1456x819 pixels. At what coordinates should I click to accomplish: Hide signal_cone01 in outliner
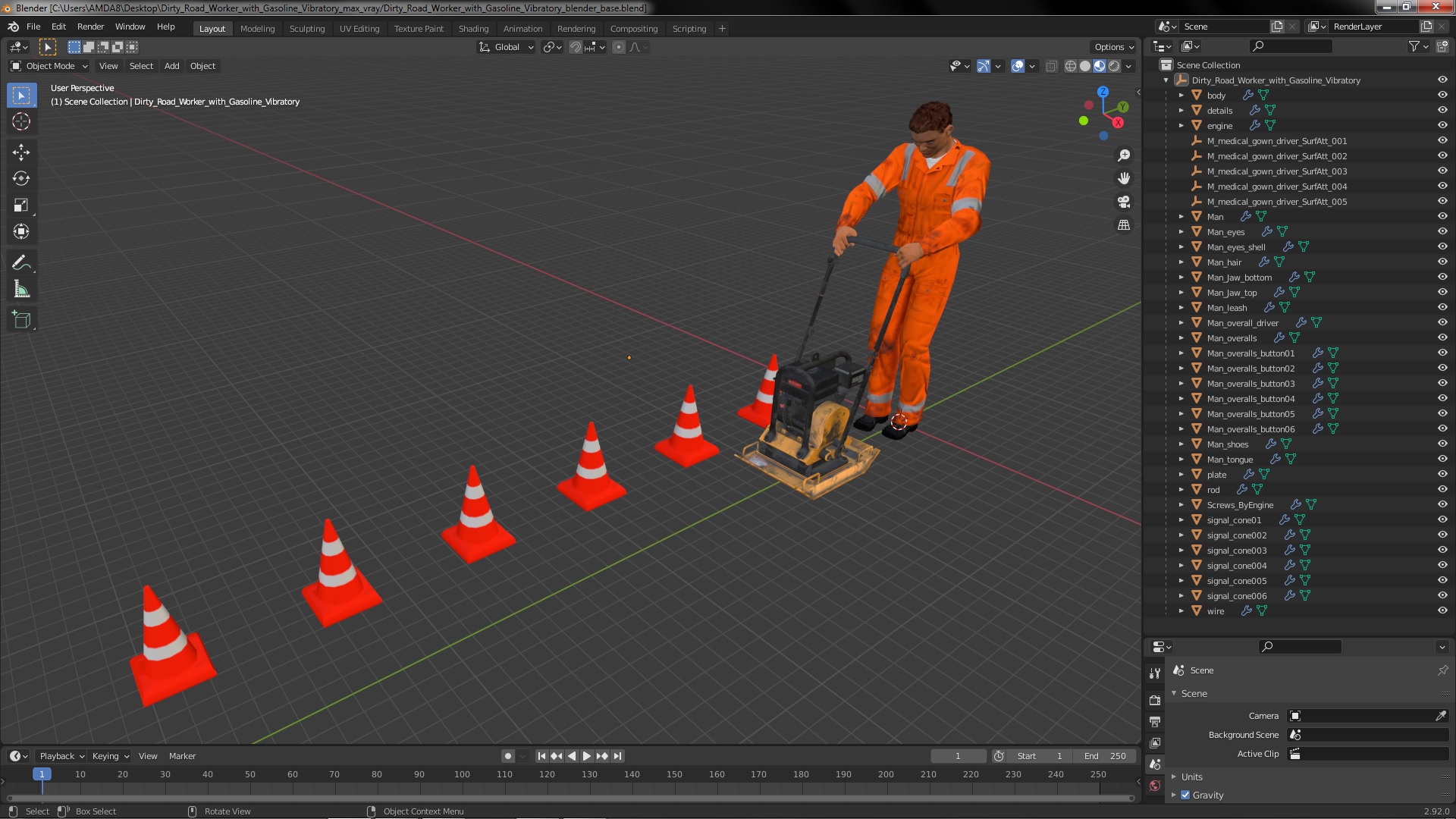1442,520
